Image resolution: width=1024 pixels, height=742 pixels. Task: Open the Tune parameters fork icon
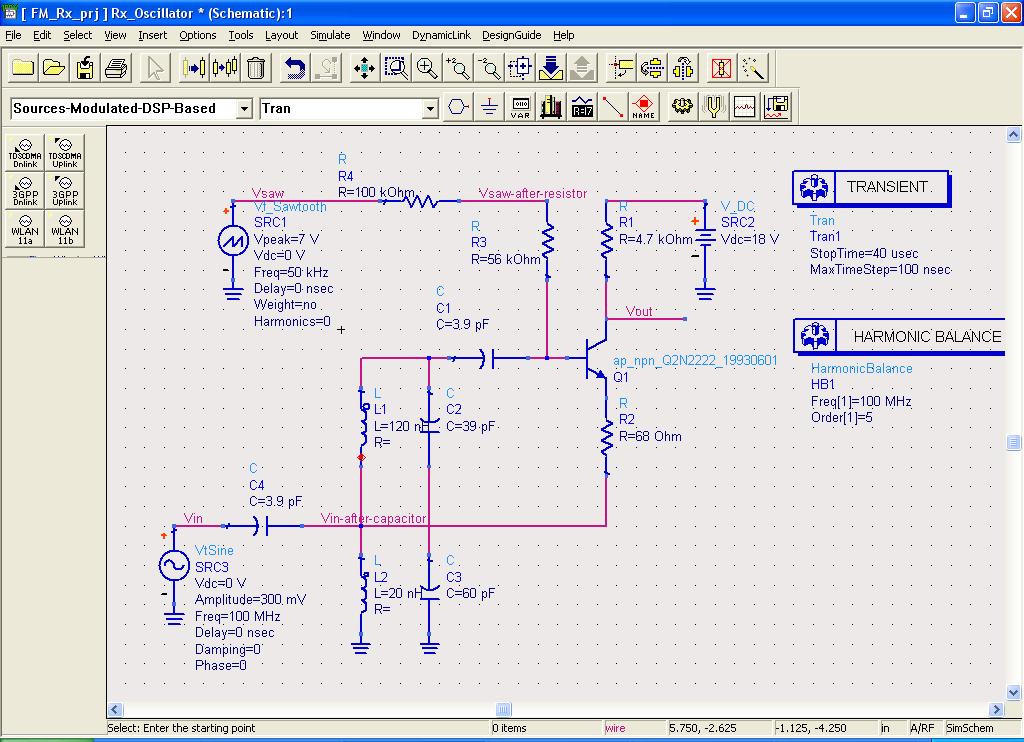coord(714,107)
